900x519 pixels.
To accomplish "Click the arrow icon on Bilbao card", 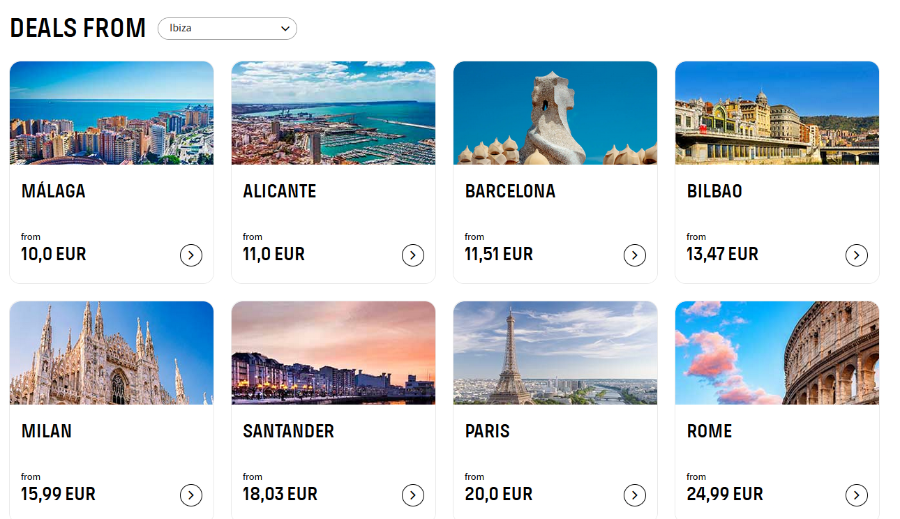I will click(x=856, y=255).
